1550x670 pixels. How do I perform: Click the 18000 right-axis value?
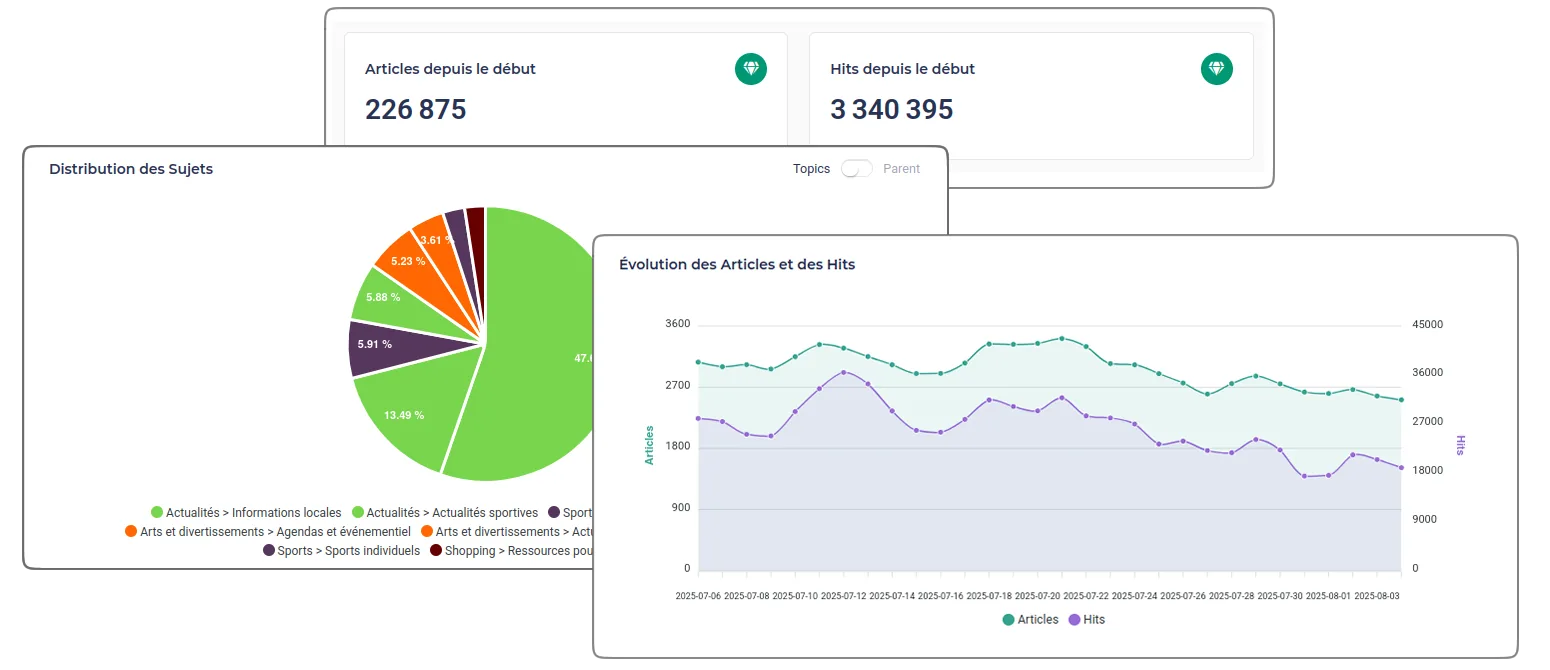point(1427,471)
